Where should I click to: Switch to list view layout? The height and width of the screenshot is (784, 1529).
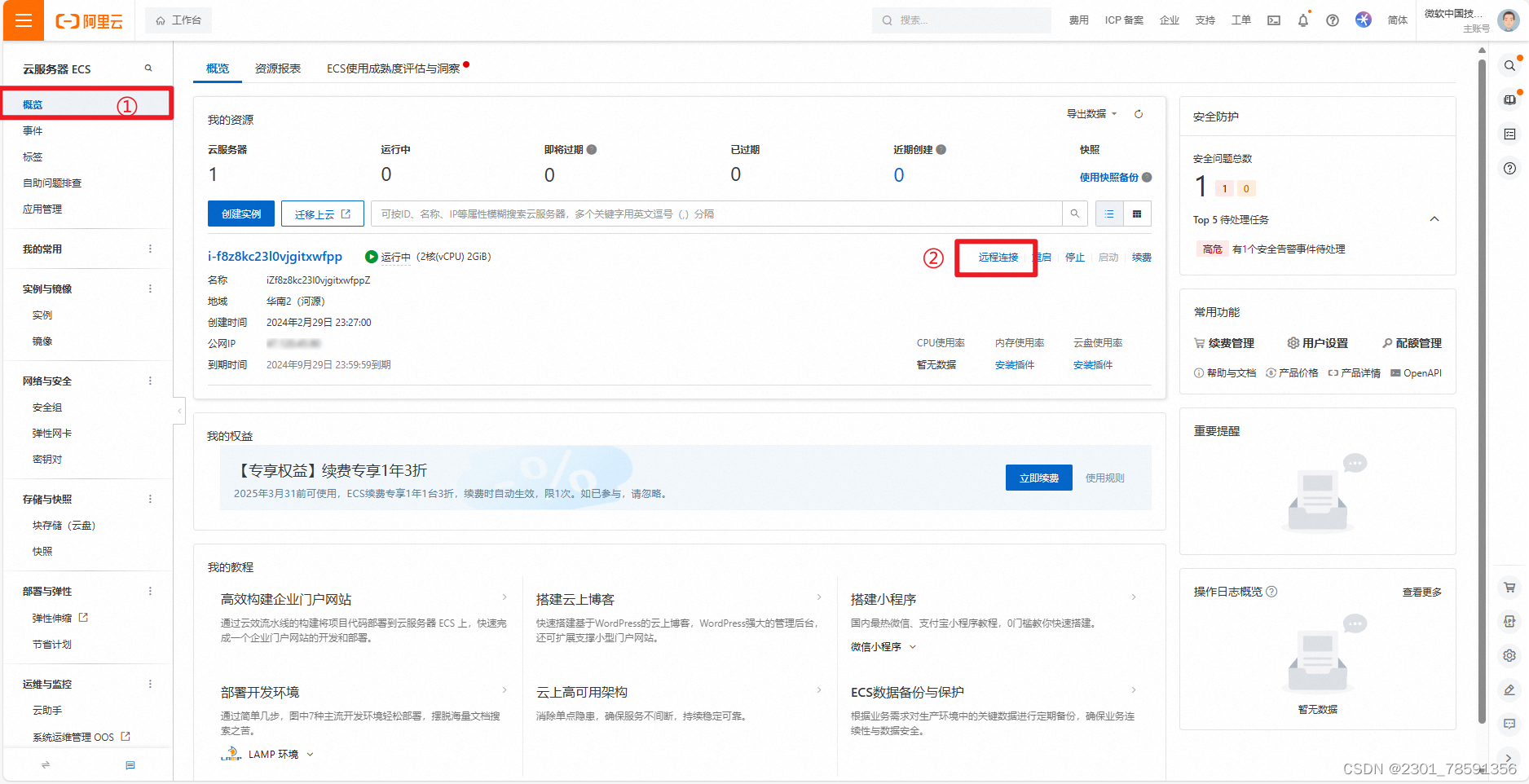[1108, 214]
